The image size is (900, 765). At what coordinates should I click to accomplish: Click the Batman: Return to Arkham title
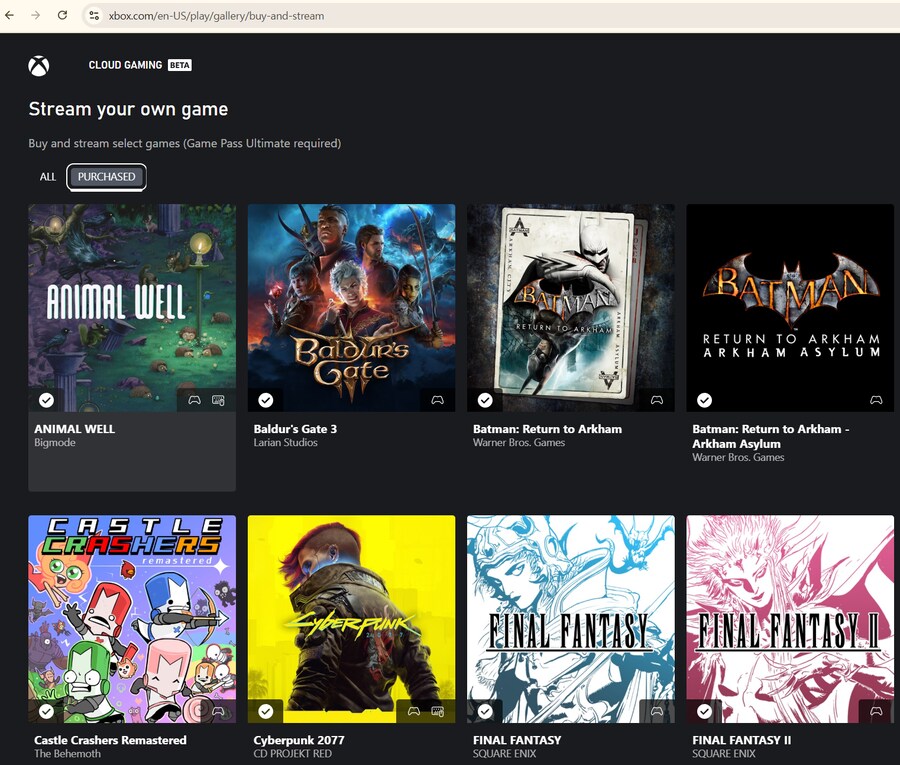pyautogui.click(x=547, y=429)
